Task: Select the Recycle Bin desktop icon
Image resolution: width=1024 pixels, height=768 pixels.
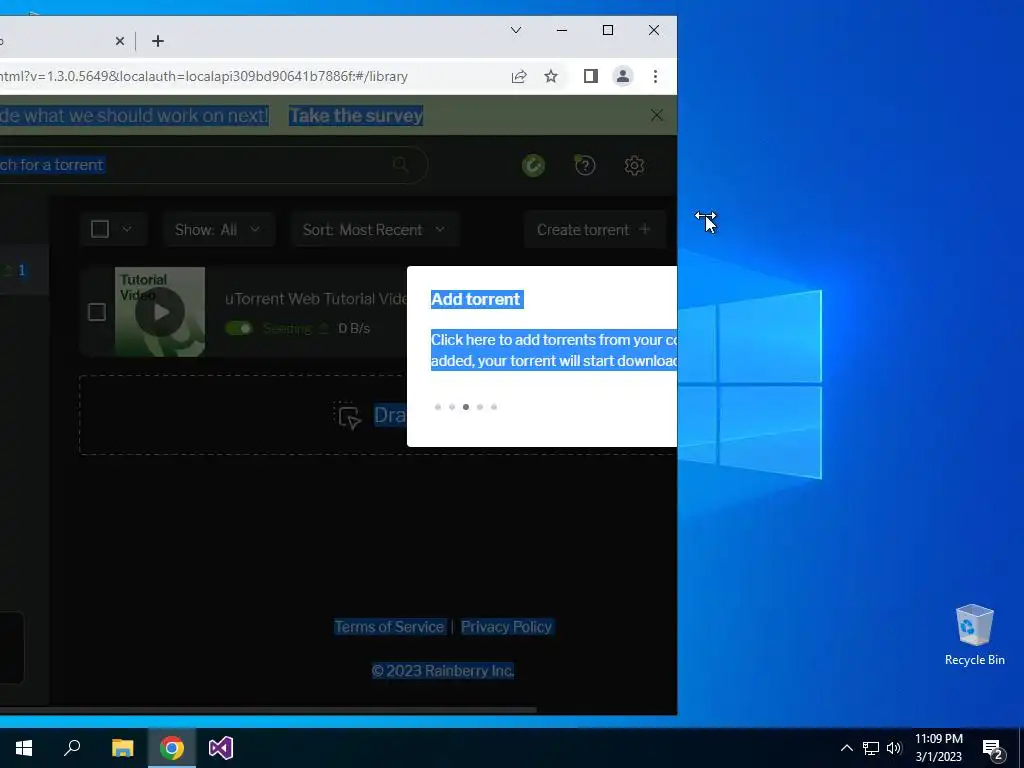Action: tap(974, 635)
